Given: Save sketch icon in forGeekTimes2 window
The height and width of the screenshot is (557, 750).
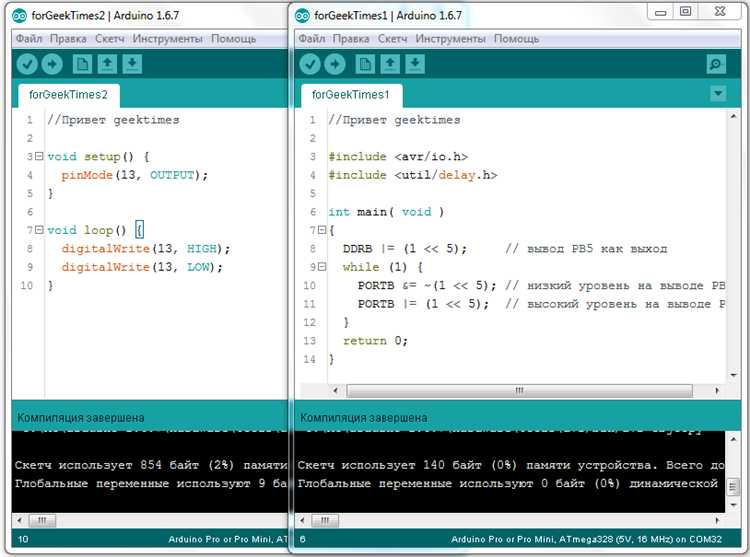Looking at the screenshot, I should (132, 64).
